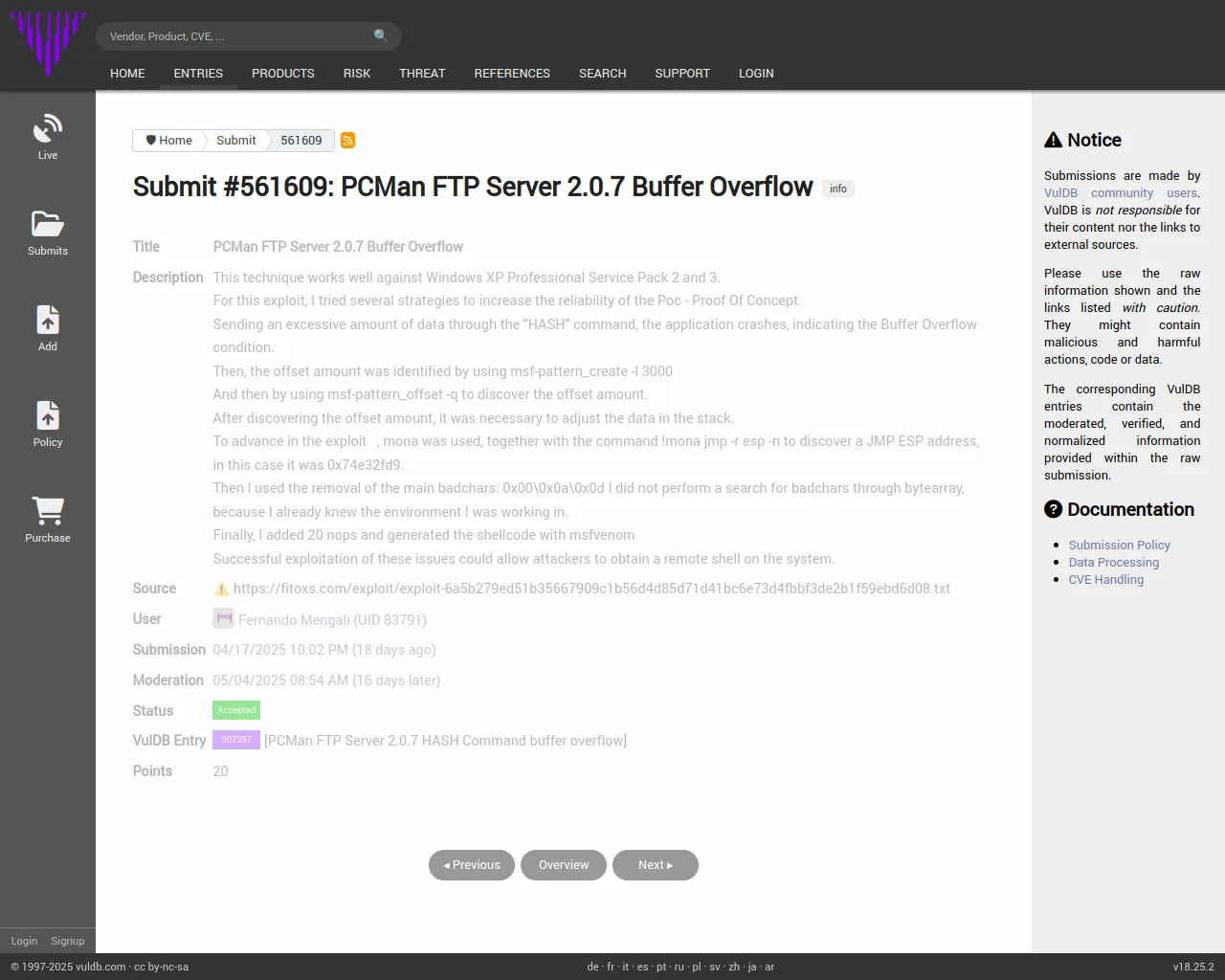Switch language to pt
This screenshot has width=1225, height=980.
click(661, 967)
